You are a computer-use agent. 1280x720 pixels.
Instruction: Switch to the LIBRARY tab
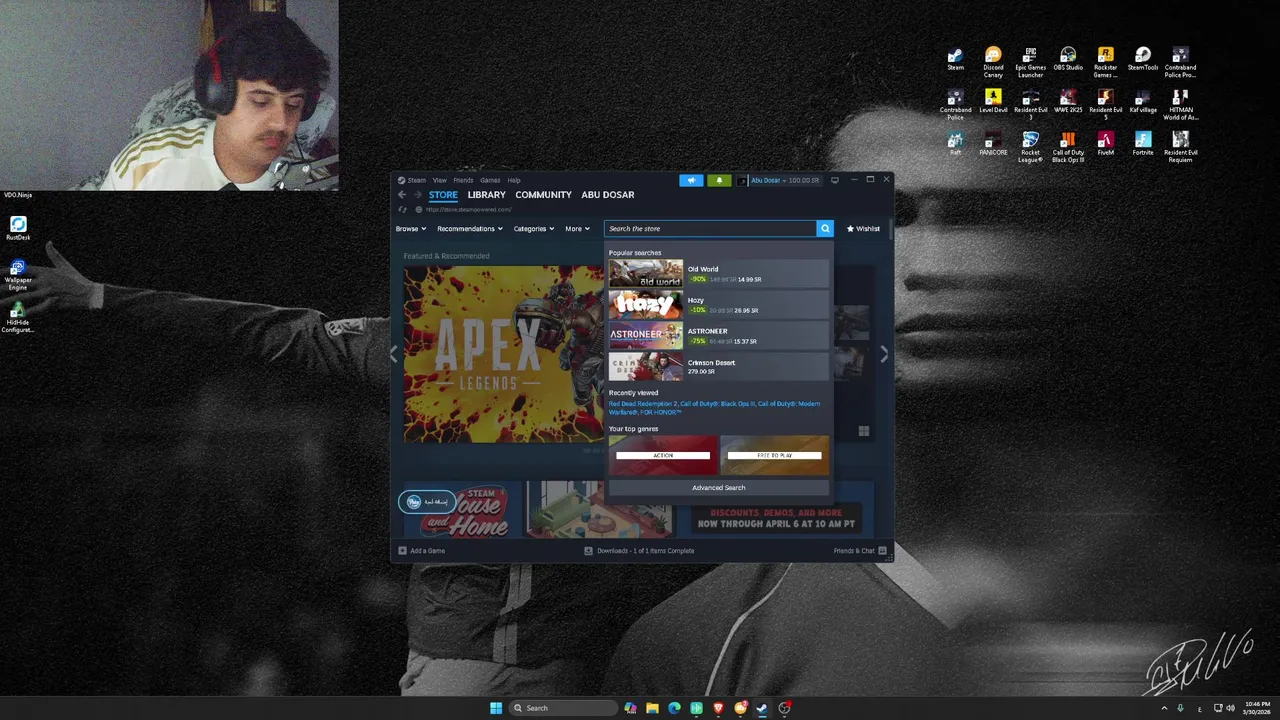(x=486, y=195)
